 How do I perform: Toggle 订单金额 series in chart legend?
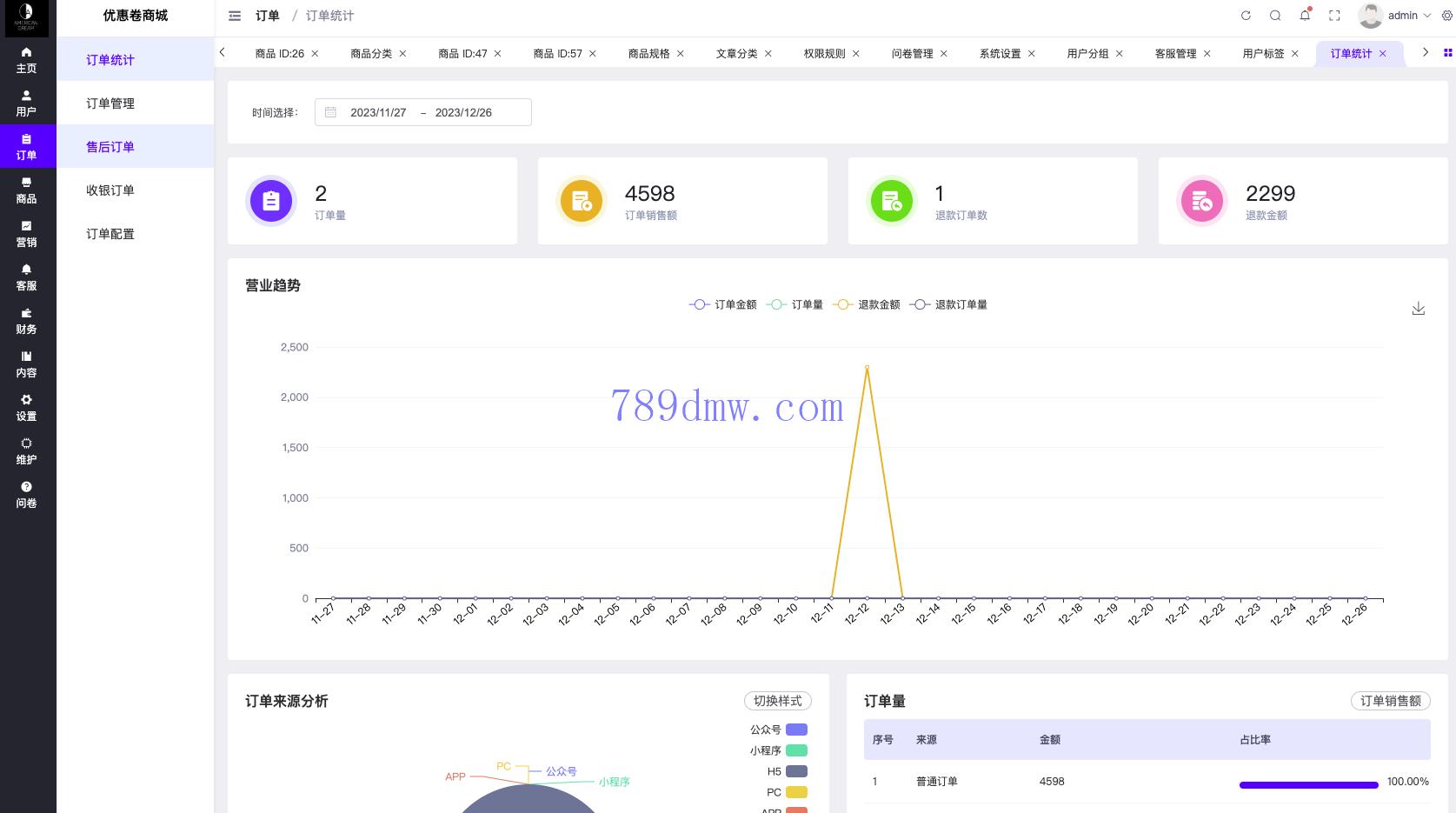pyautogui.click(x=723, y=305)
